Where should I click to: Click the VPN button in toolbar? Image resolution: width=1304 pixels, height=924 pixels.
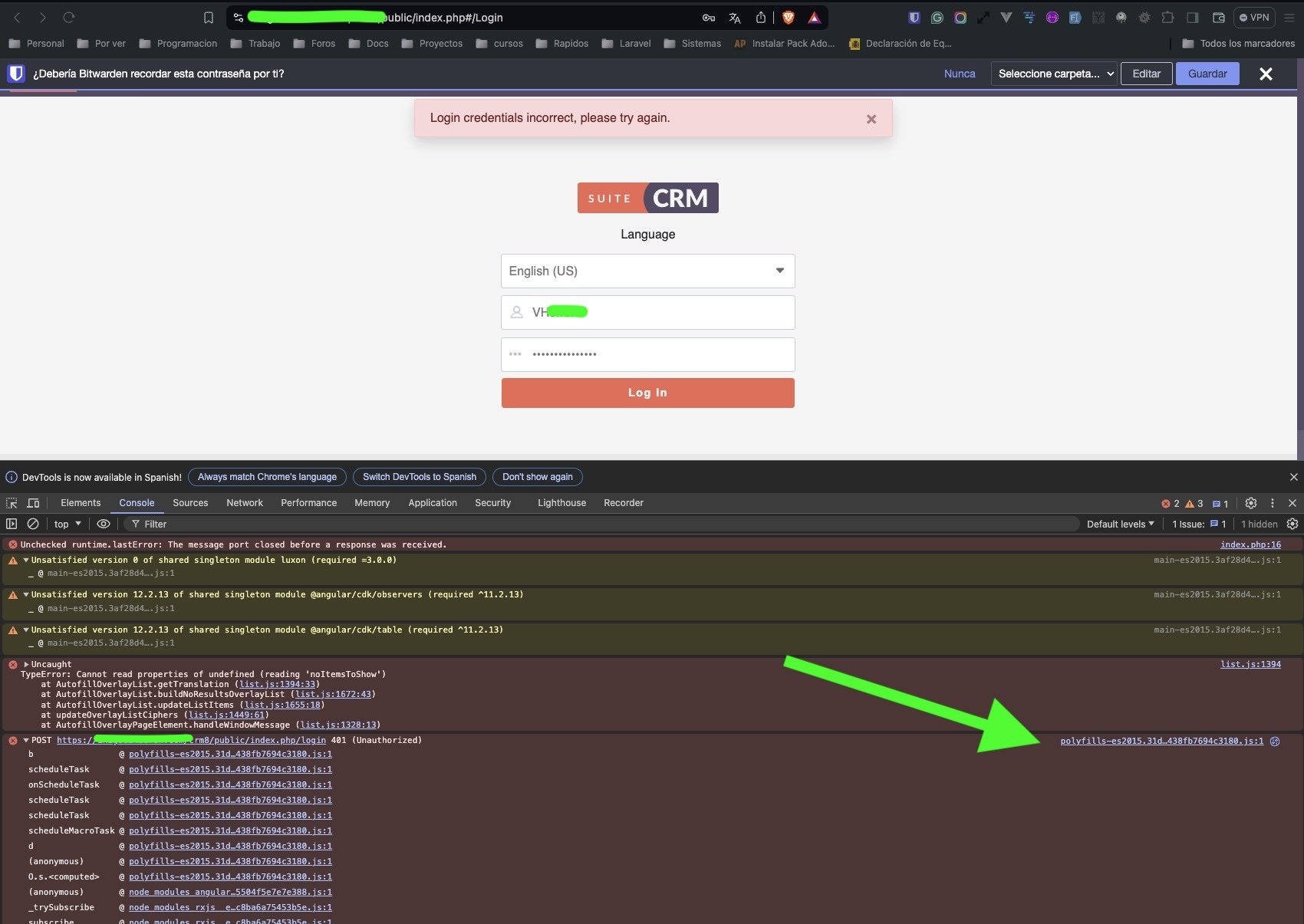[x=1254, y=17]
